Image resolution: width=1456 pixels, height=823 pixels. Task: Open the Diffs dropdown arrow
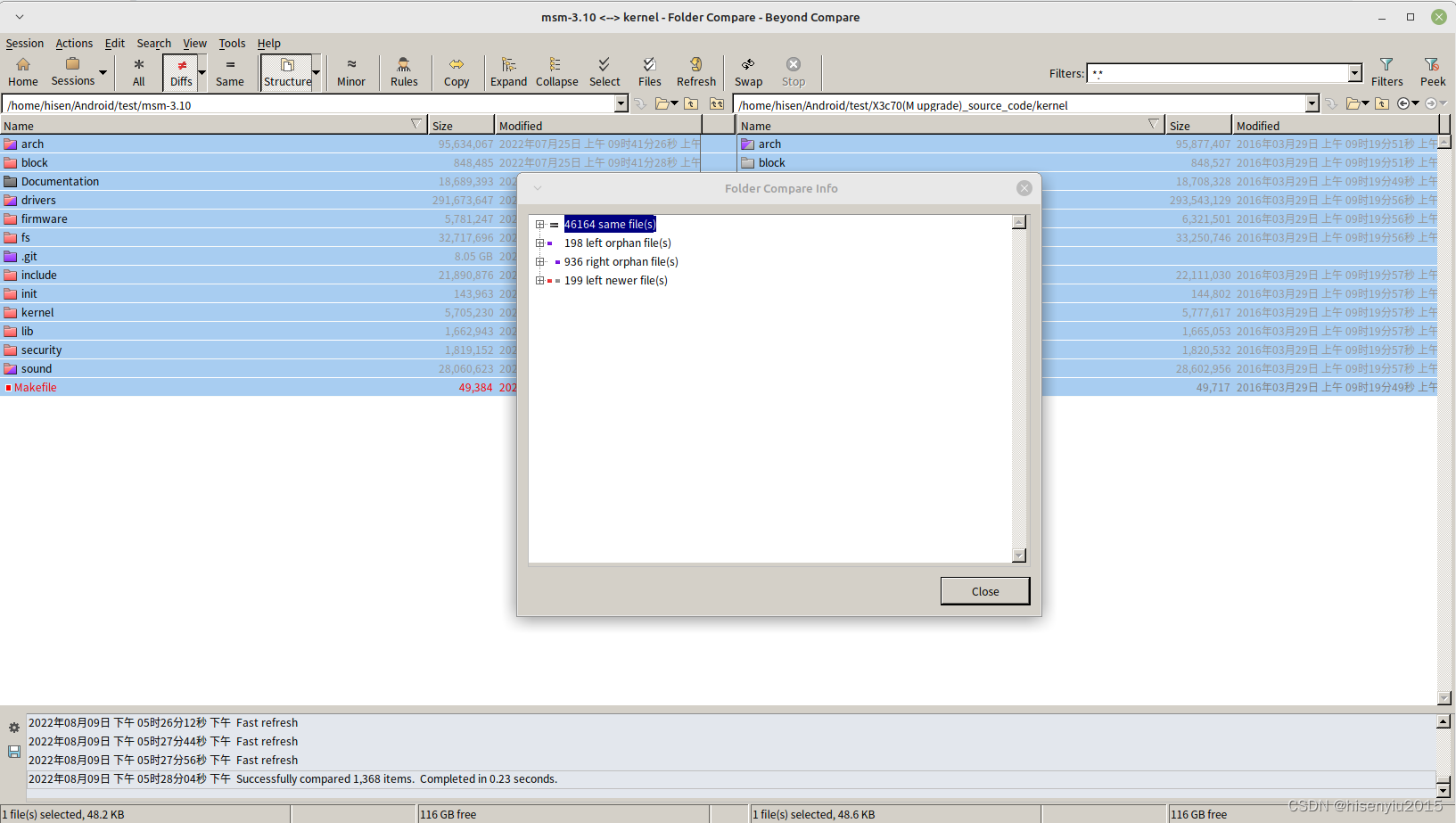pos(202,72)
